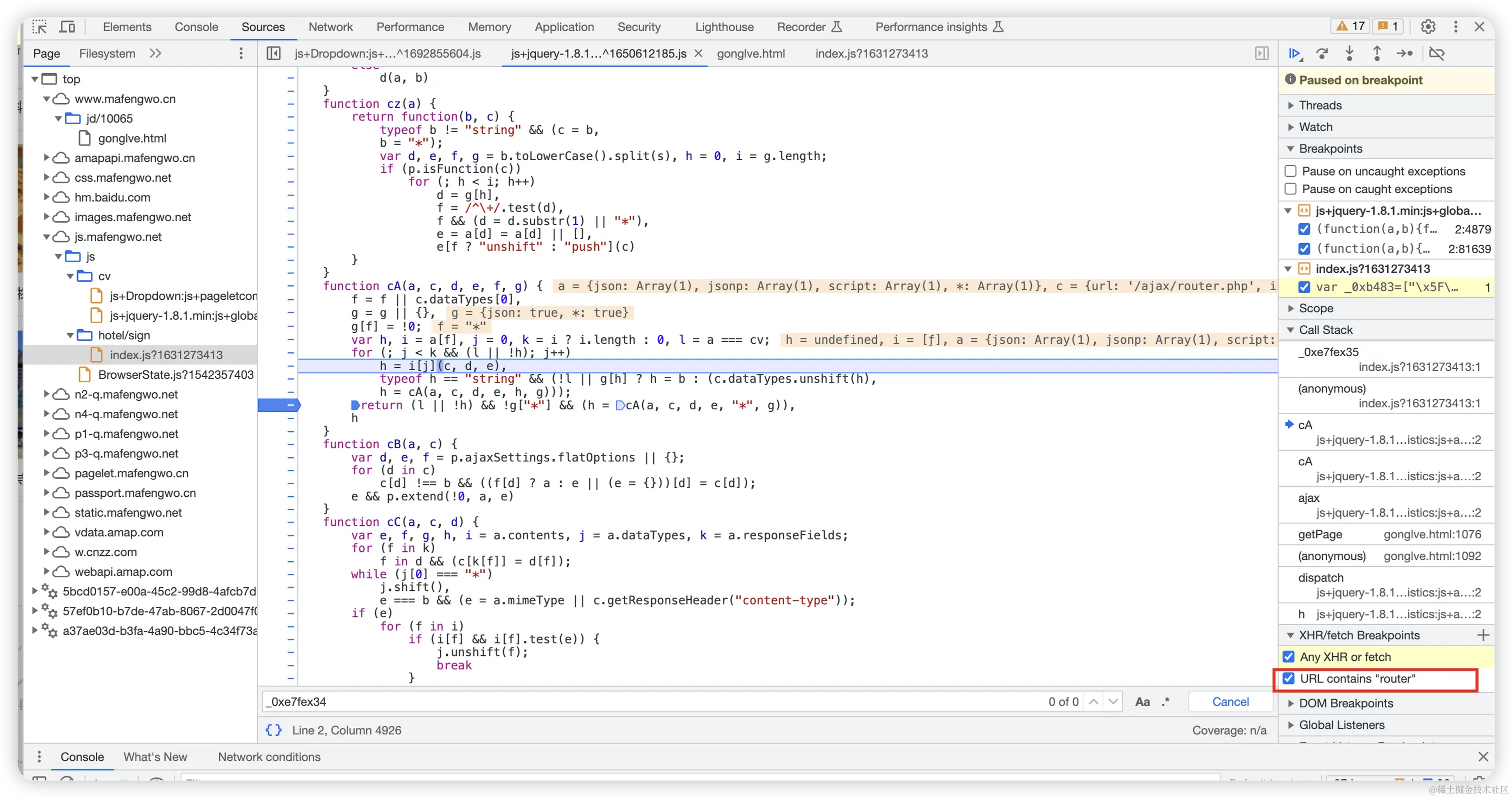The image size is (1512, 798).
Task: Open DevTools settings gear
Action: tap(1427, 27)
